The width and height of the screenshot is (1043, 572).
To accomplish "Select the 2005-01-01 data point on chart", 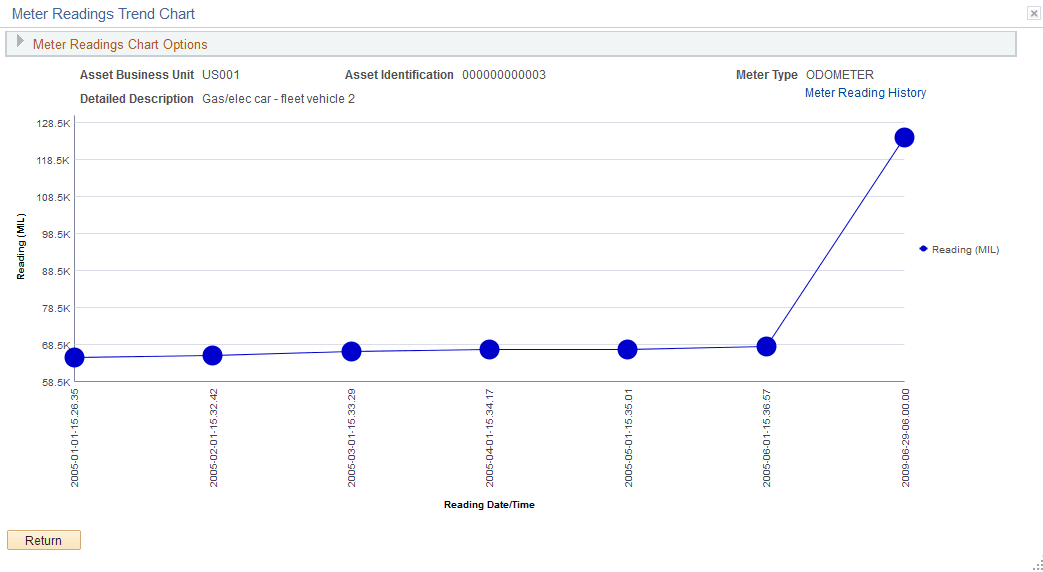I will (74, 357).
